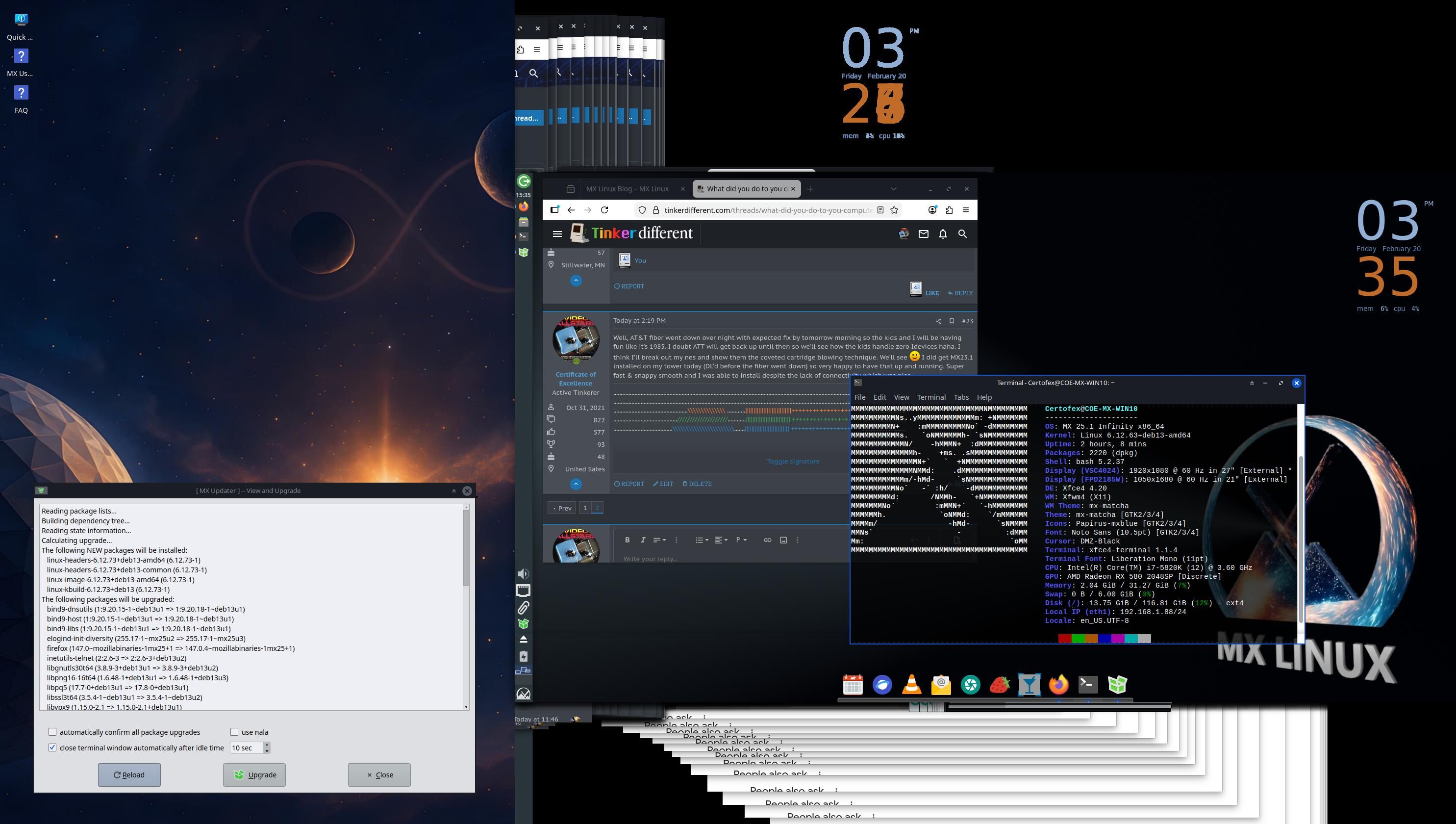The width and height of the screenshot is (1456, 824).
Task: Click the Firefox reload page button
Action: point(604,210)
